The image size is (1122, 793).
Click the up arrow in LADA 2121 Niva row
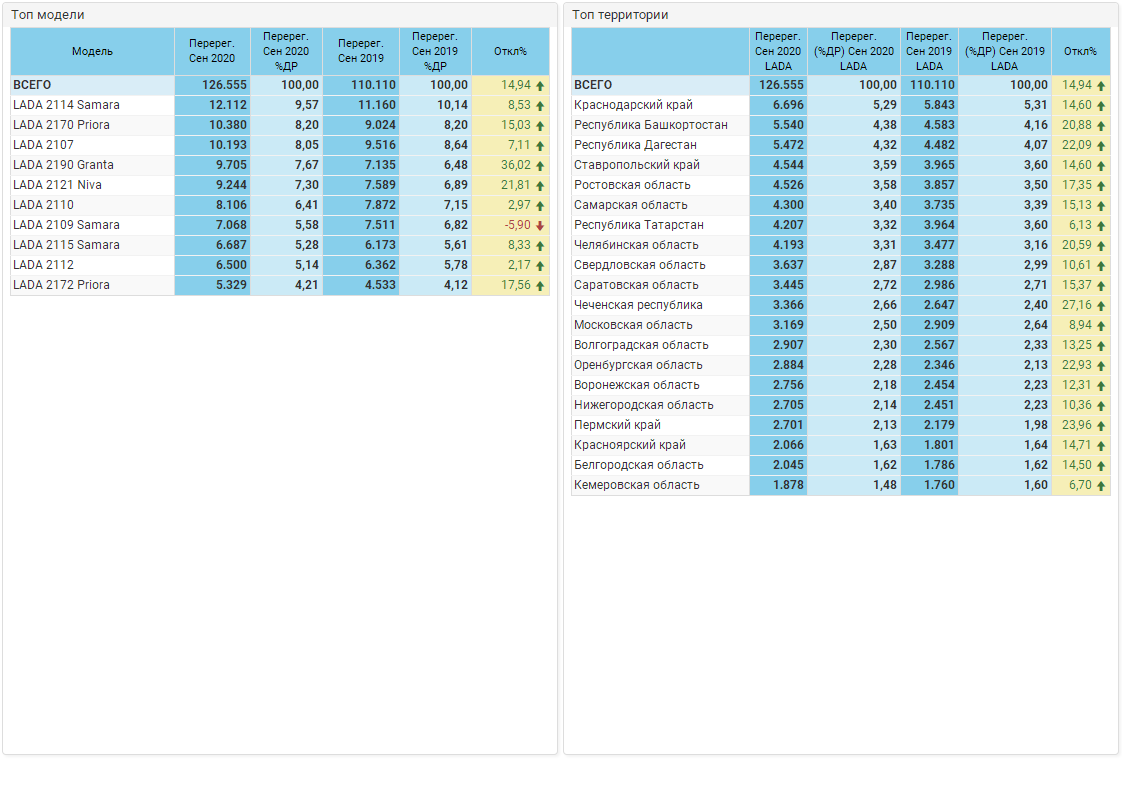(x=540, y=185)
